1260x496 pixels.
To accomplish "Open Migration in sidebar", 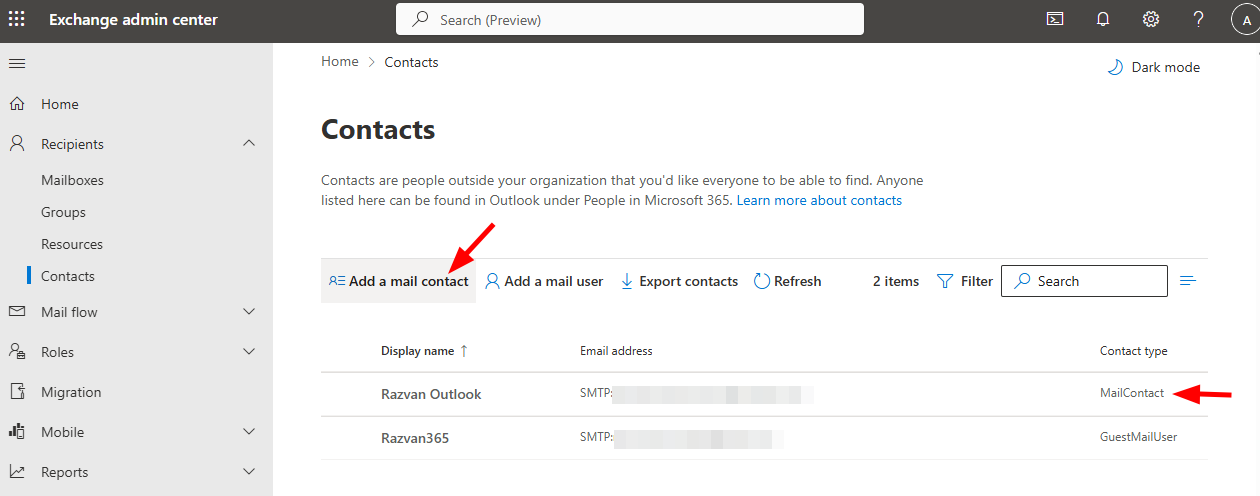I will pyautogui.click(x=71, y=392).
